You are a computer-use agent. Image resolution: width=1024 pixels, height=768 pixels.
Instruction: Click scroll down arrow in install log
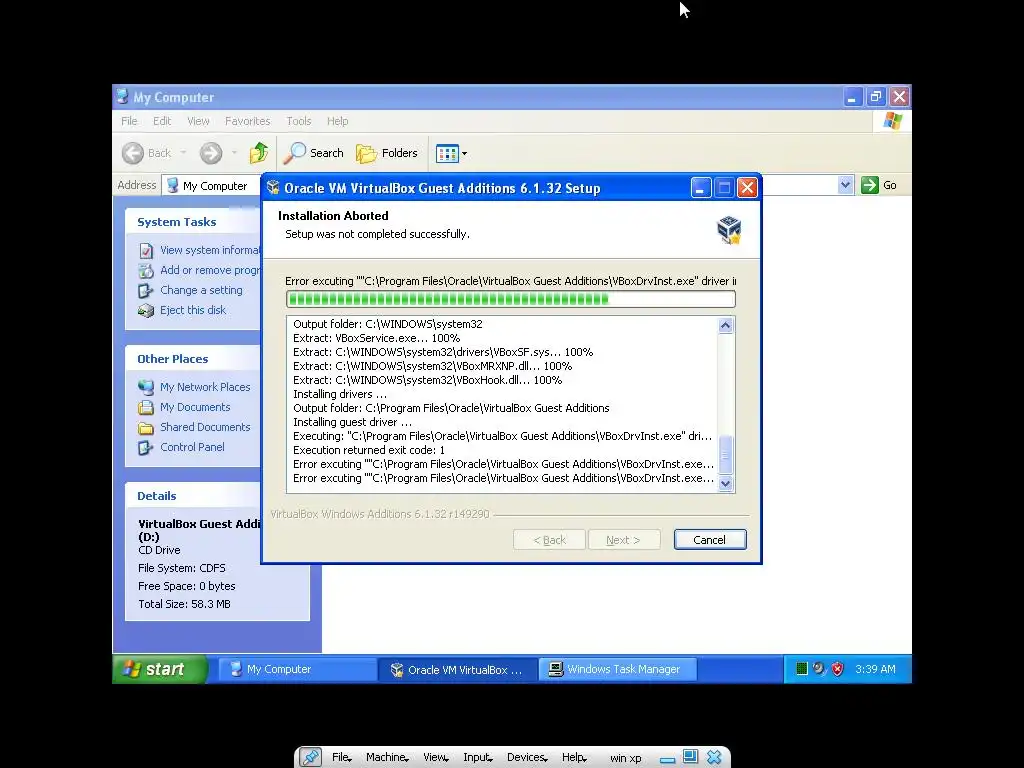tap(726, 484)
